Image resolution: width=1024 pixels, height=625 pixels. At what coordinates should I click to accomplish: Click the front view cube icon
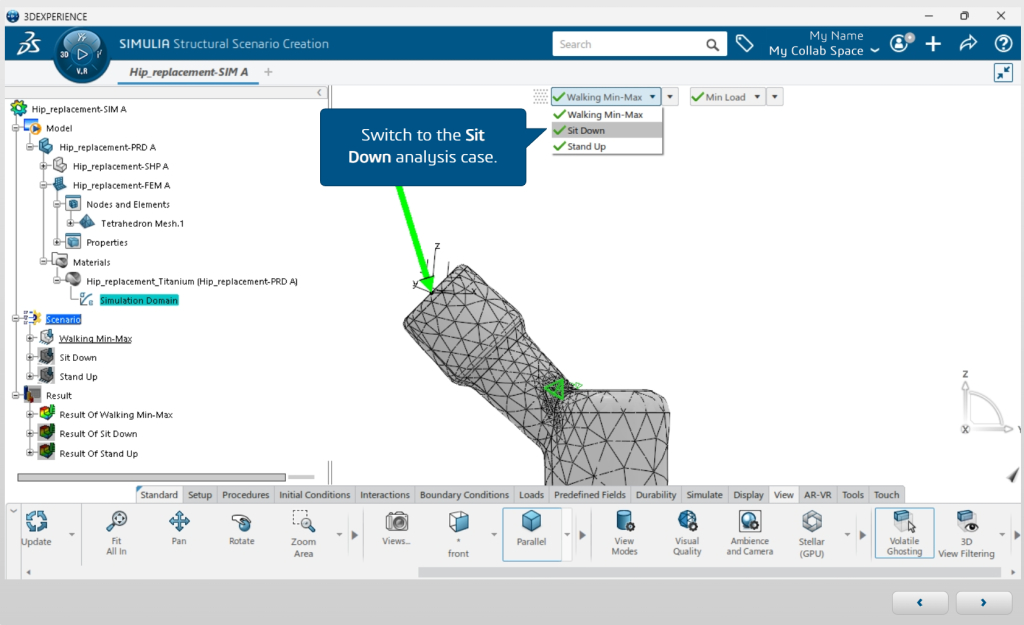coord(458,521)
